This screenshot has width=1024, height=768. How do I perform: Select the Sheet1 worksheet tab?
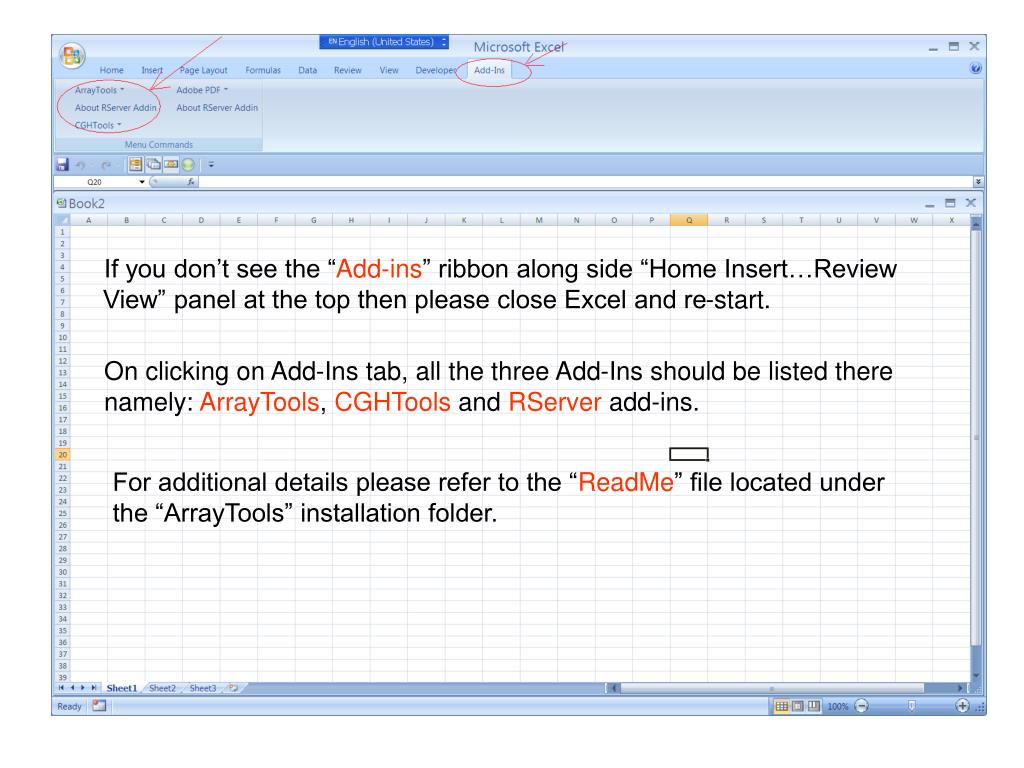point(121,688)
